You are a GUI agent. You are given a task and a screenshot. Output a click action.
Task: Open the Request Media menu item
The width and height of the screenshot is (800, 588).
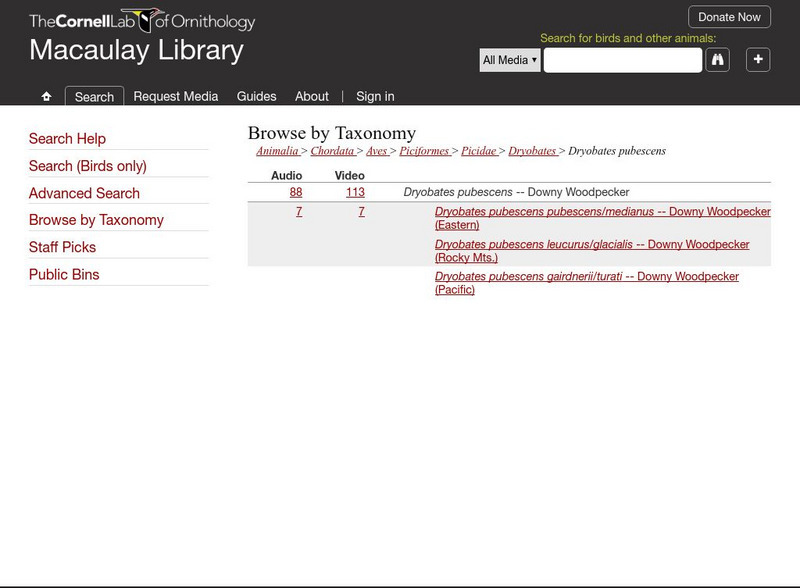click(x=176, y=96)
